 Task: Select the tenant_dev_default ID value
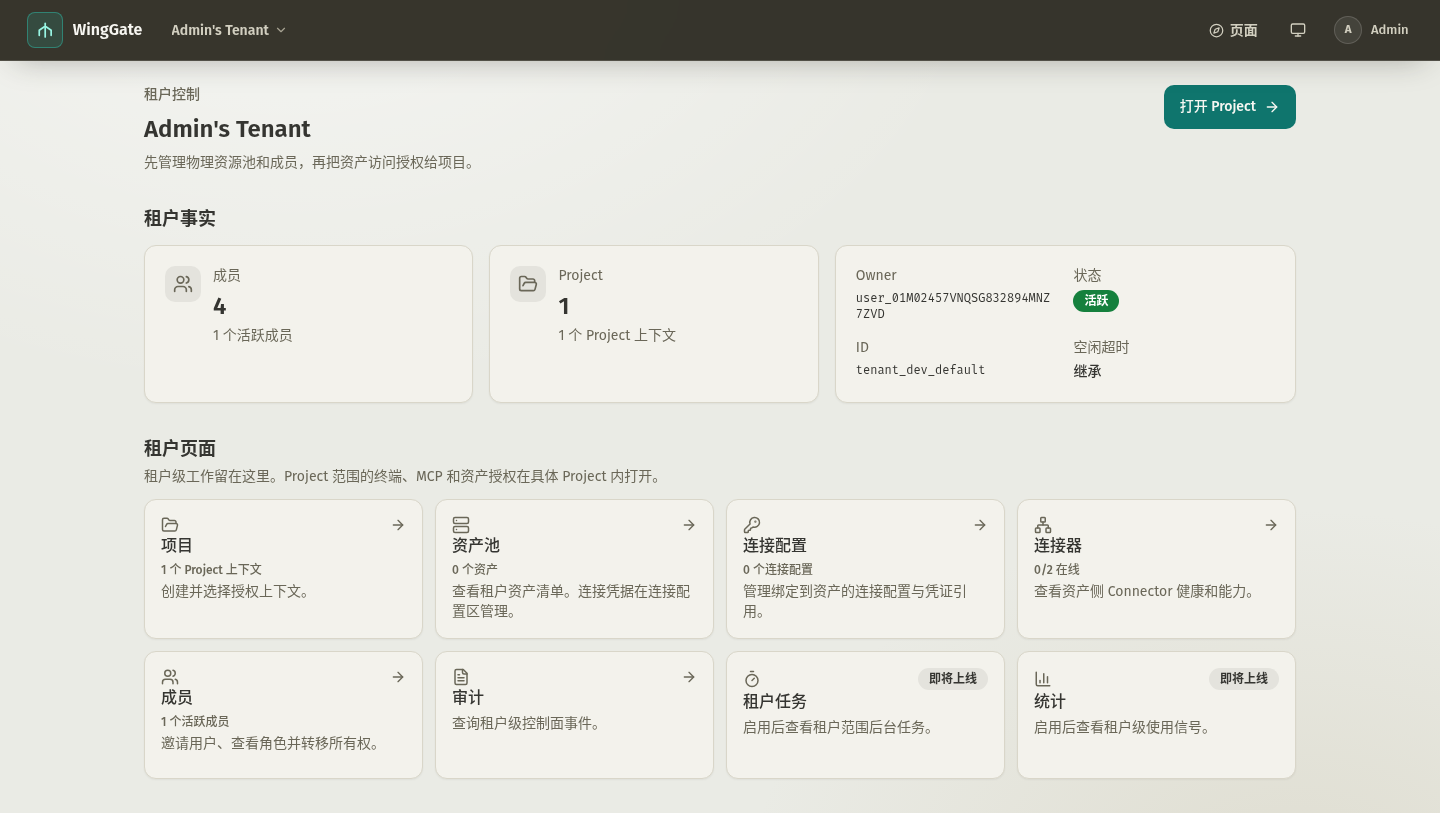[920, 370]
